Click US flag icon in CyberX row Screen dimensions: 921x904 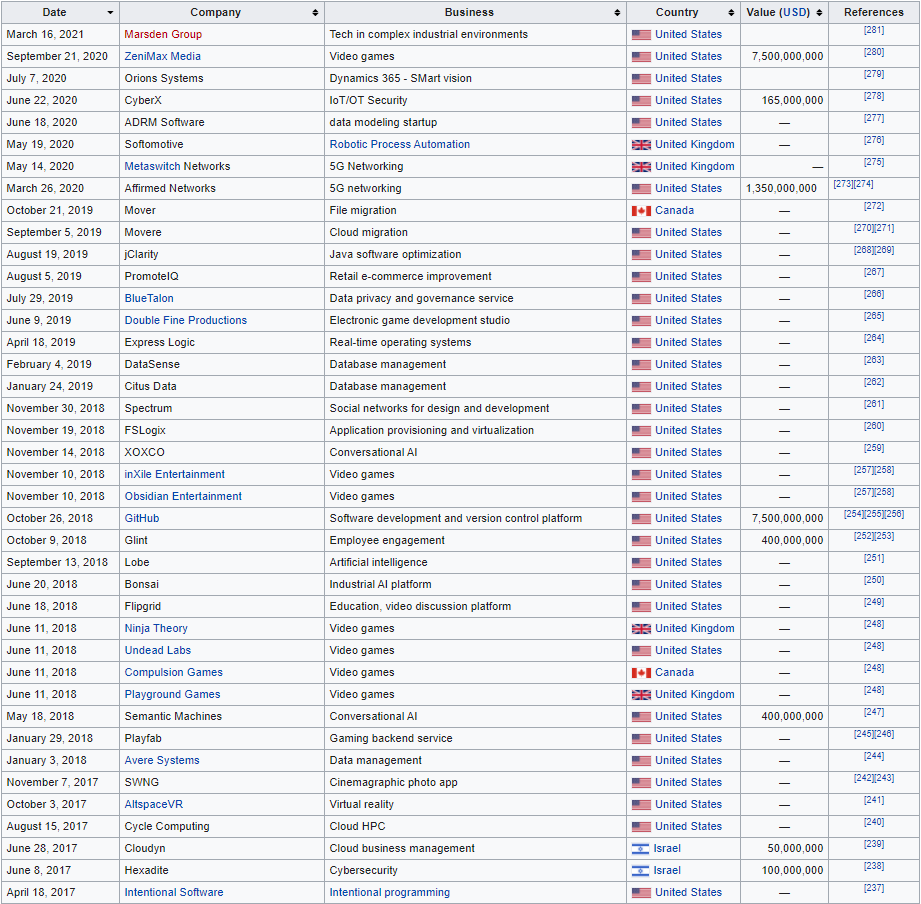coord(641,100)
